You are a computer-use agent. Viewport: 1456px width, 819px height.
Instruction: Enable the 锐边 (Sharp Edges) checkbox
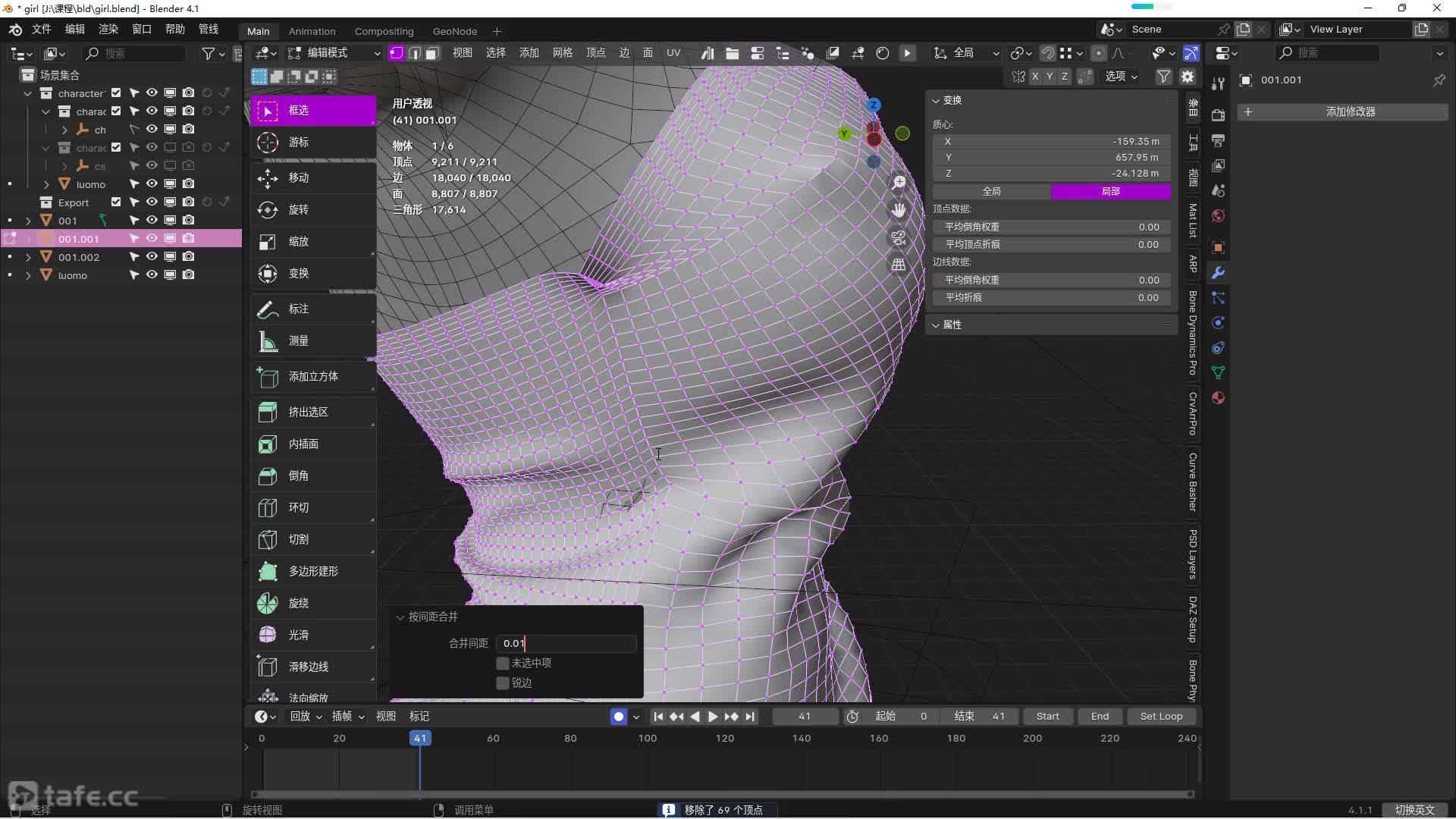[503, 682]
